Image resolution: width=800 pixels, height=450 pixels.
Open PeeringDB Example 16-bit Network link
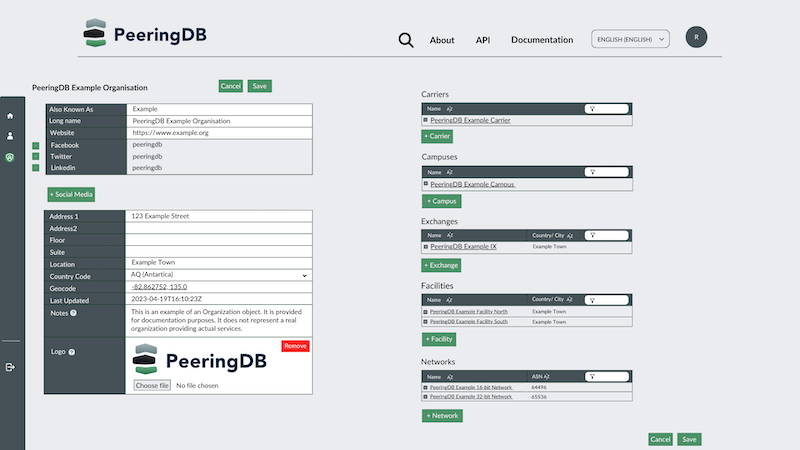471,388
